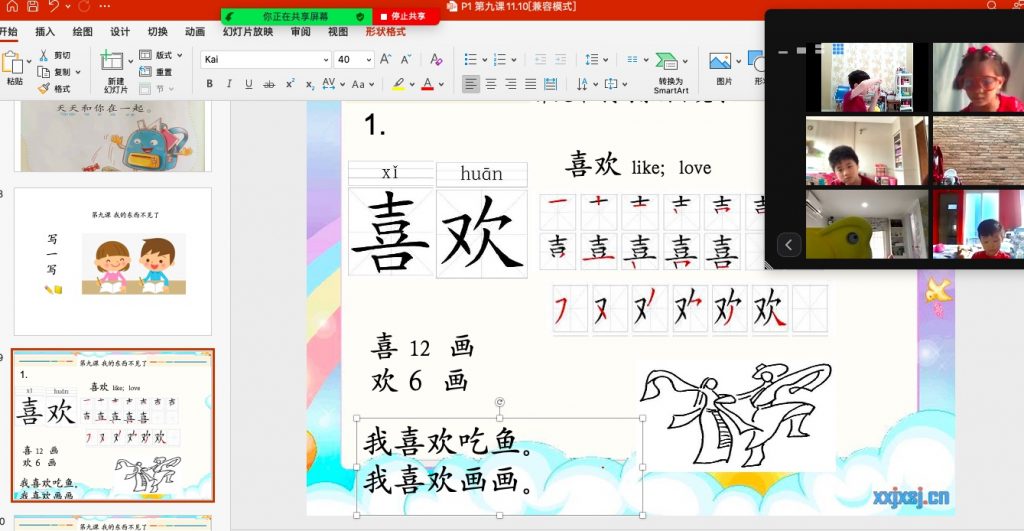
Task: Toggle italic formatting (I)
Action: (229, 84)
